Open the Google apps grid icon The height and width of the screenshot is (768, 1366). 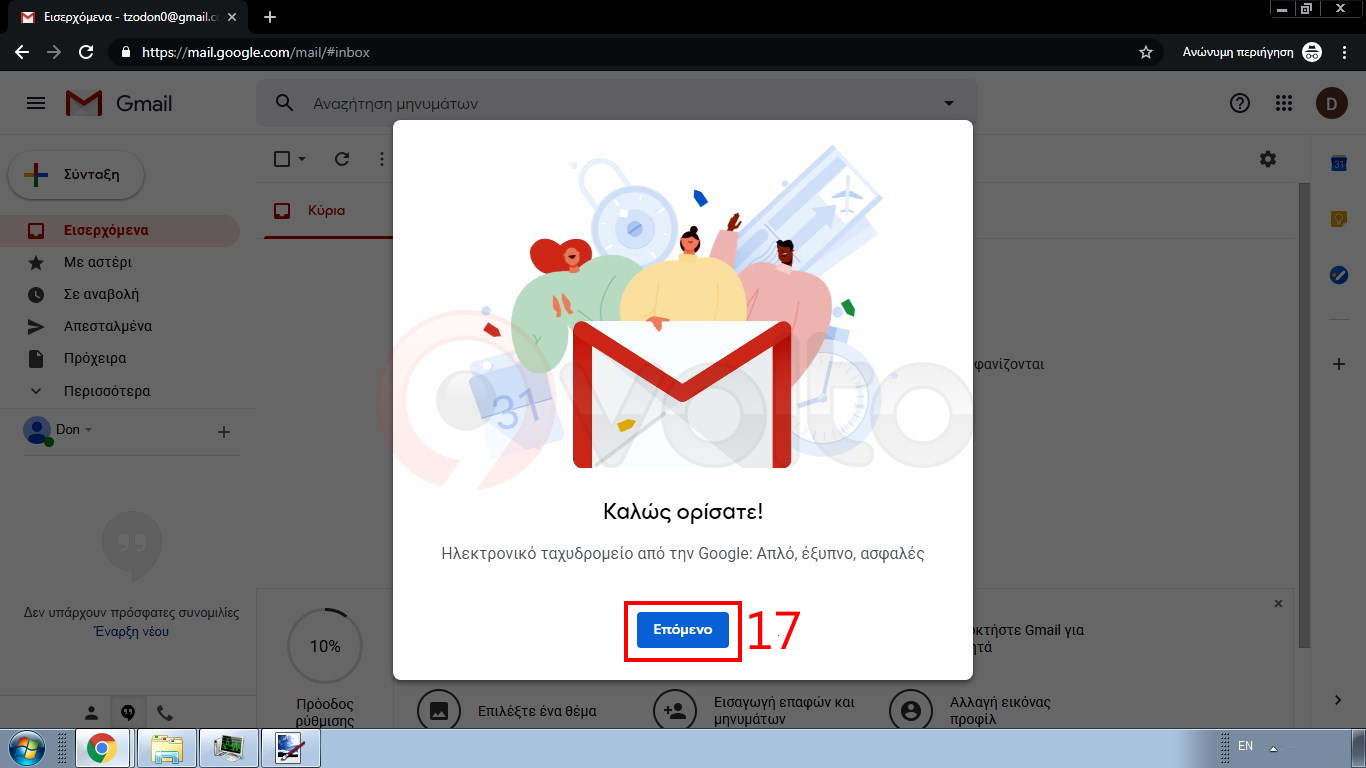(x=1284, y=103)
